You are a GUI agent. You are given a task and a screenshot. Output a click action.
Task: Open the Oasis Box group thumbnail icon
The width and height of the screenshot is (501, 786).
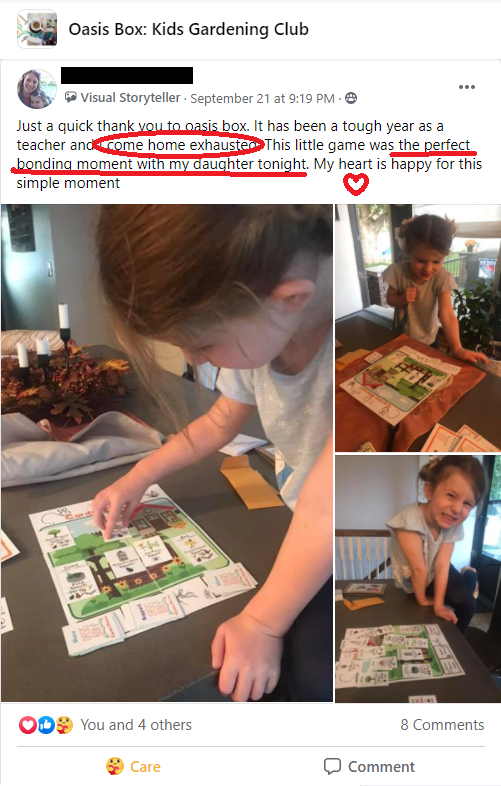pyautogui.click(x=37, y=29)
